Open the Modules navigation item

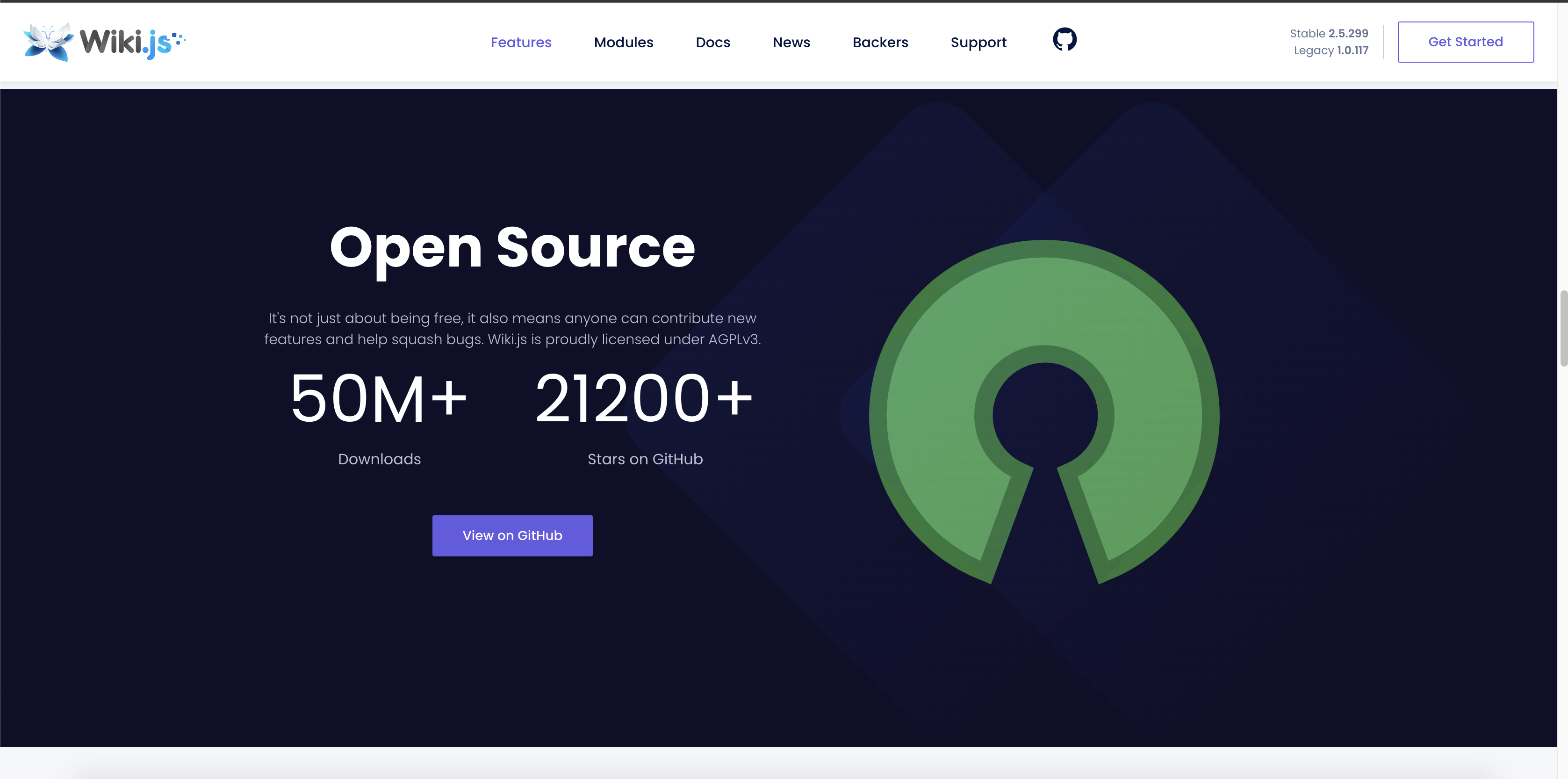(623, 42)
